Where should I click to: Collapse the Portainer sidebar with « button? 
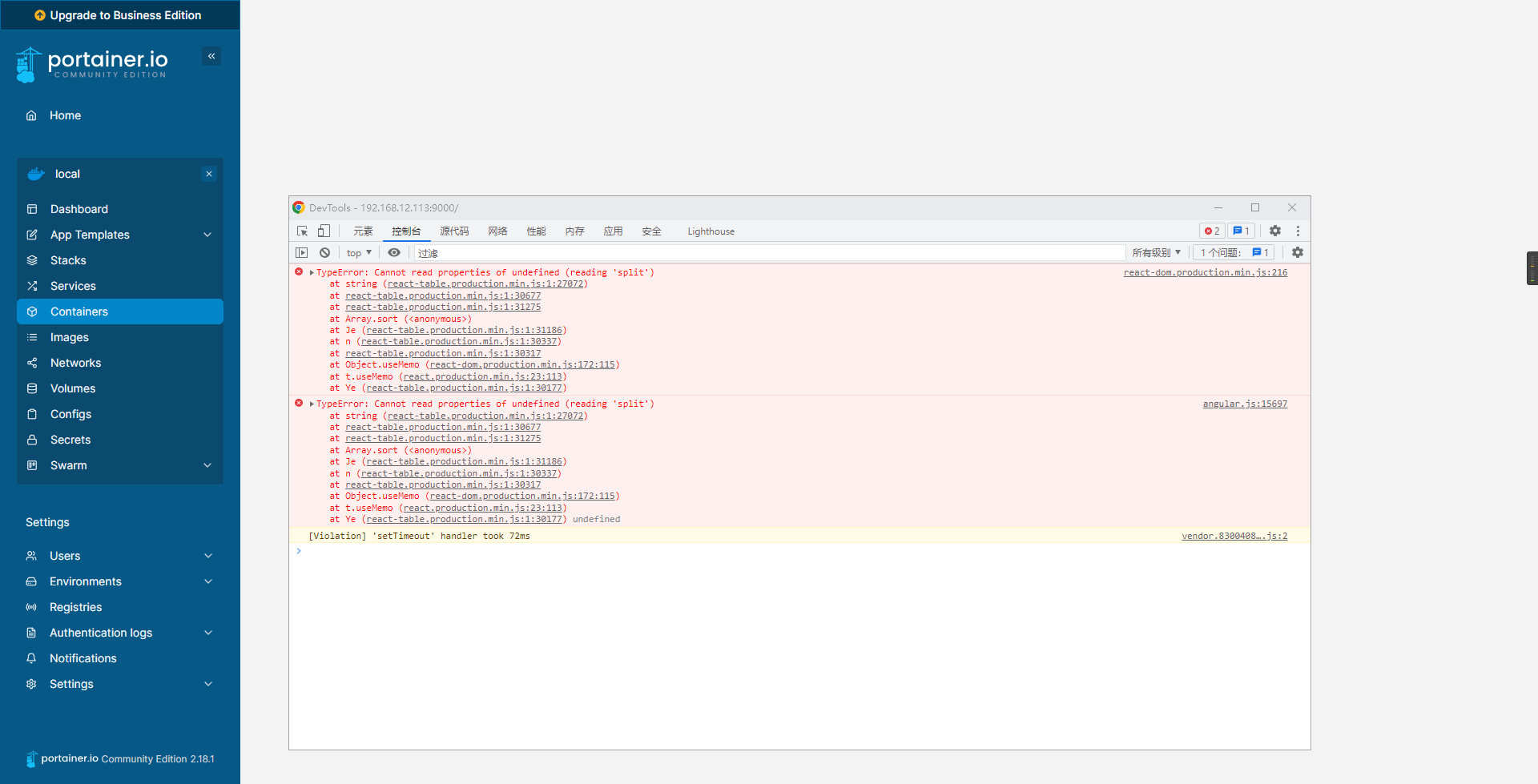[211, 56]
